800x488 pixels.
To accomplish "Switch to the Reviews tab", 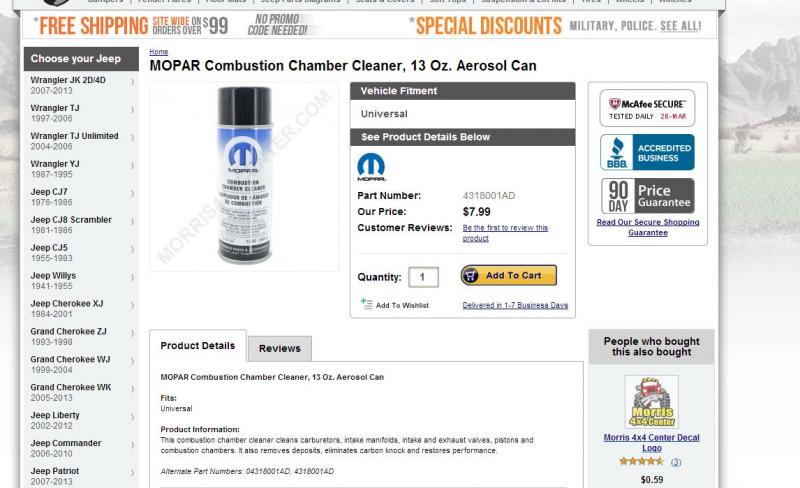I will point(280,349).
